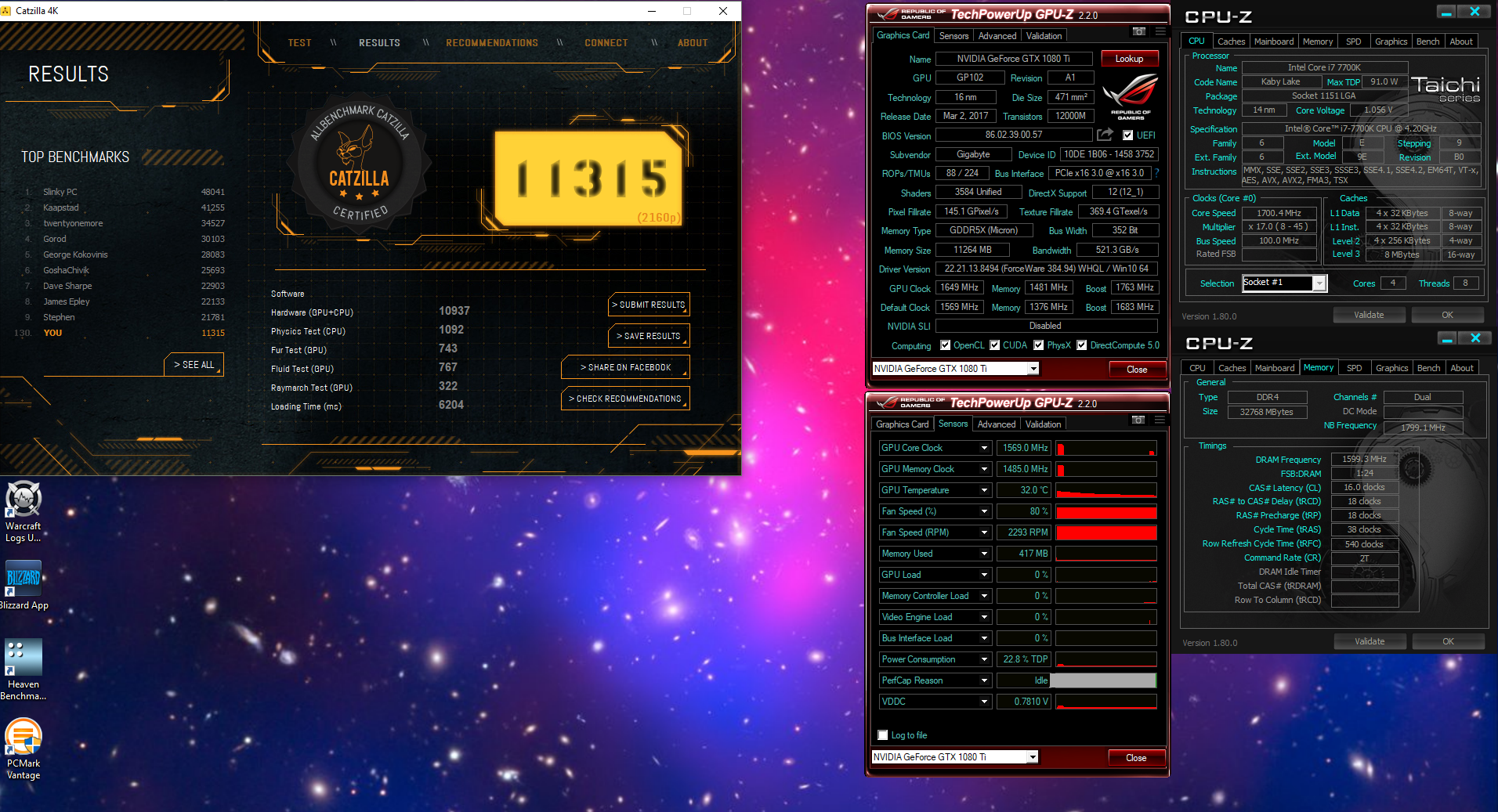Open the CPU-Z Socket #1 selection dropdown
Image resolution: width=1498 pixels, height=812 pixels.
click(x=1319, y=283)
